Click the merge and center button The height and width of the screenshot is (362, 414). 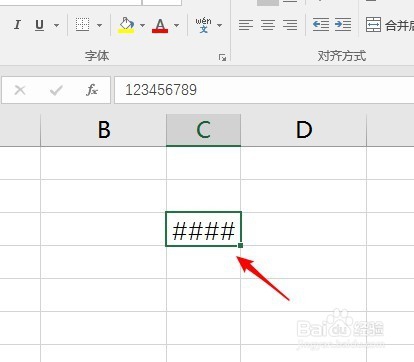click(x=389, y=25)
